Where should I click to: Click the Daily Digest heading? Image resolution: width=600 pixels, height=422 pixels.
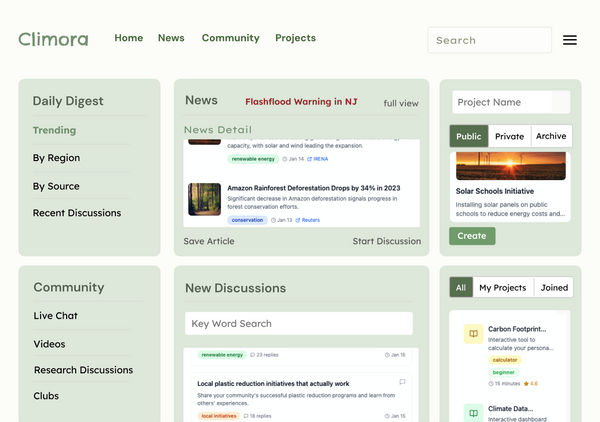68,101
